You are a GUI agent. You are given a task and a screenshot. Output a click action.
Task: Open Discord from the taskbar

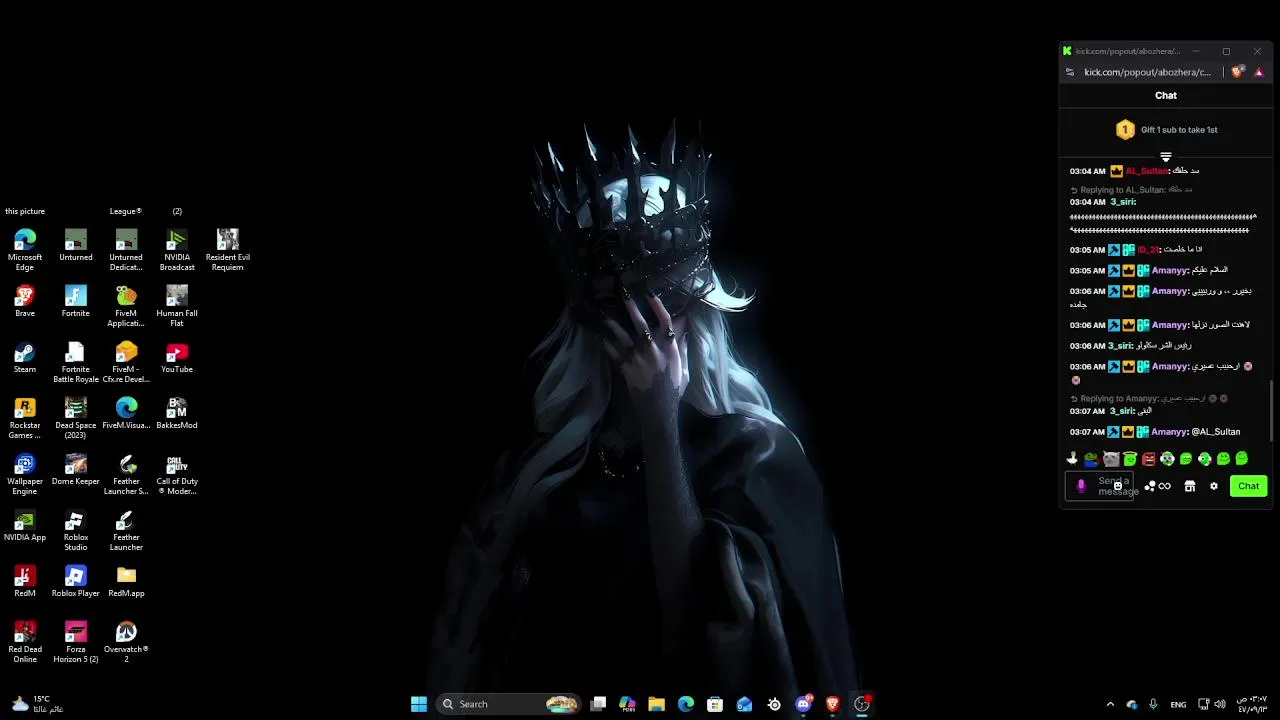pos(803,704)
